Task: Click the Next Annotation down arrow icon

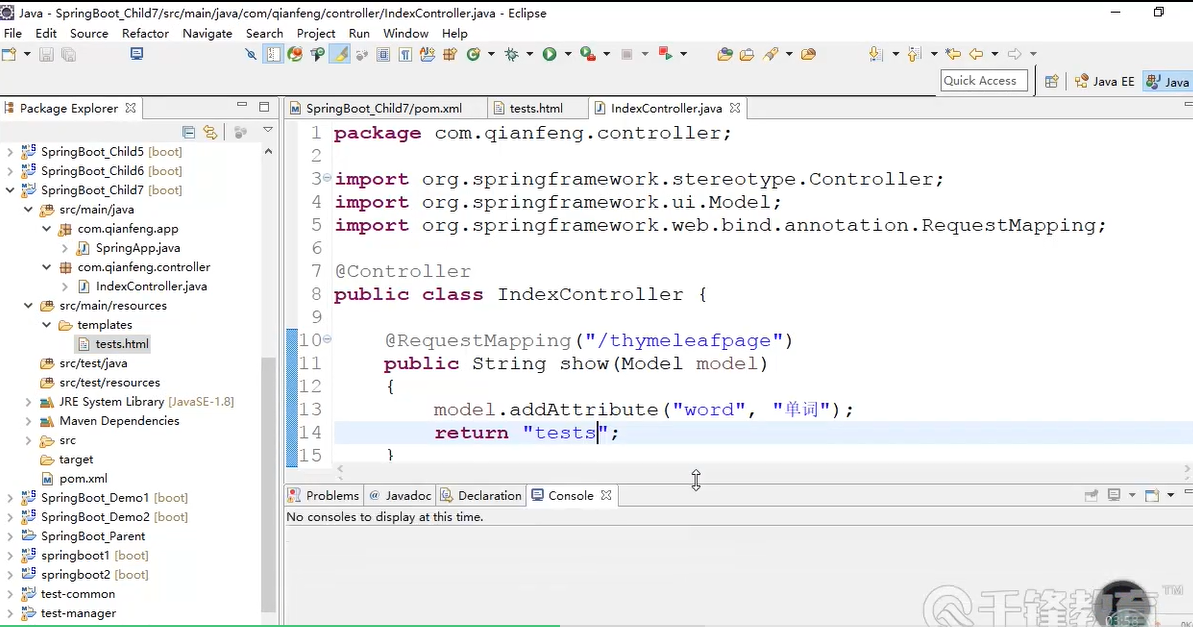Action: pos(875,54)
